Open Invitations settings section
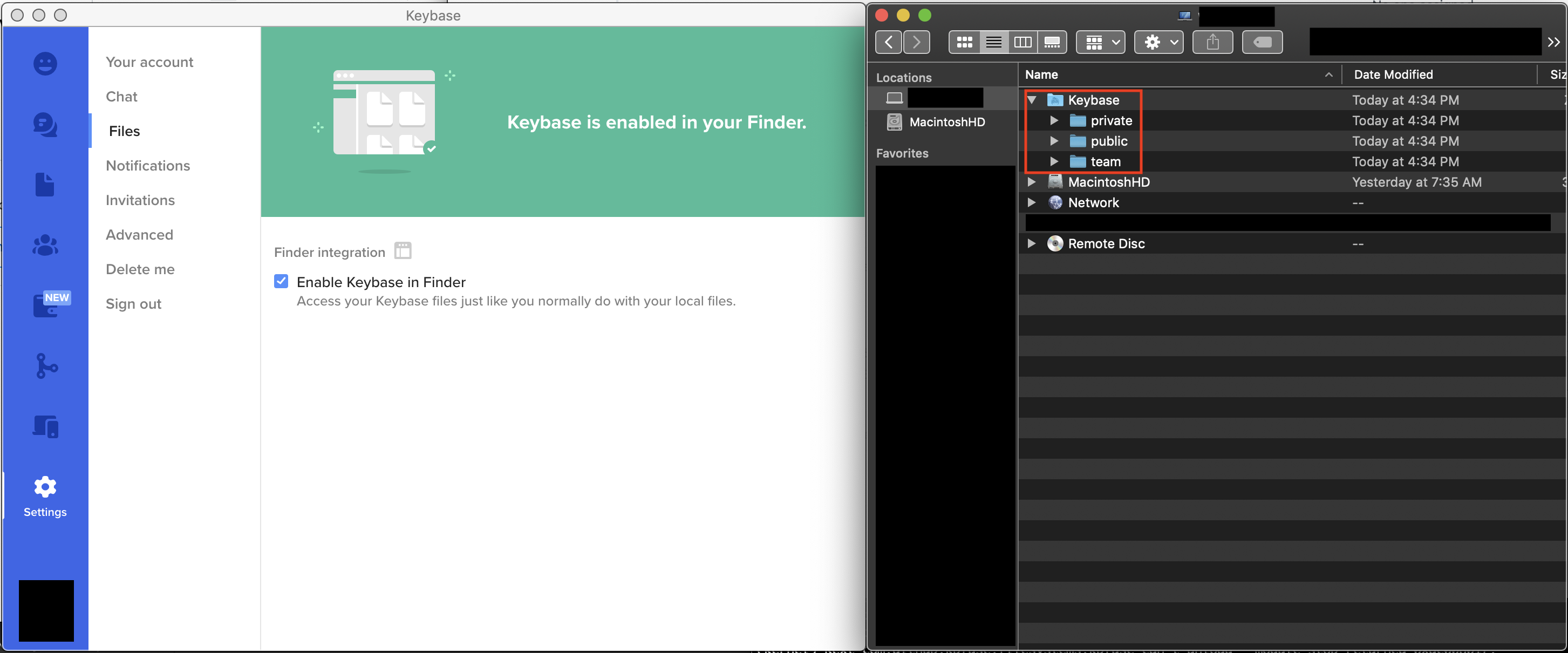Image resolution: width=1568 pixels, height=653 pixels. [x=140, y=200]
